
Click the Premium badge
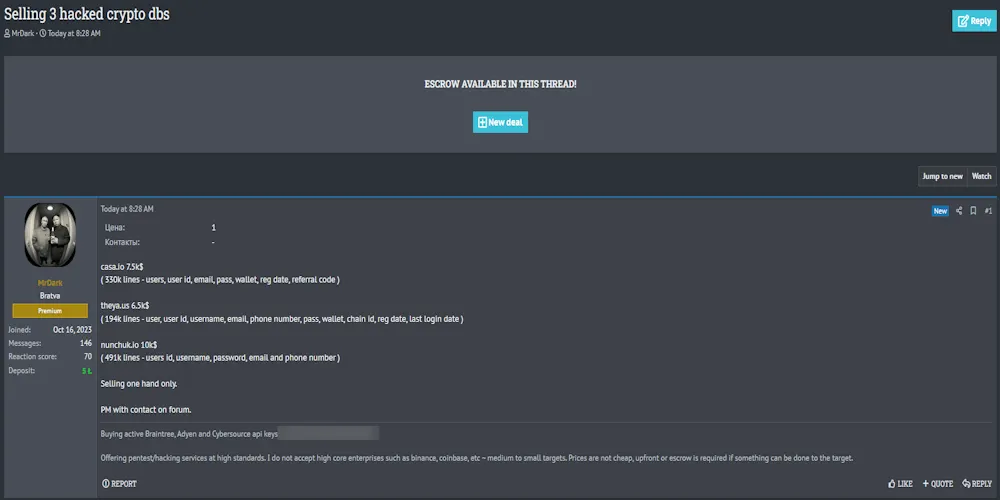50,311
